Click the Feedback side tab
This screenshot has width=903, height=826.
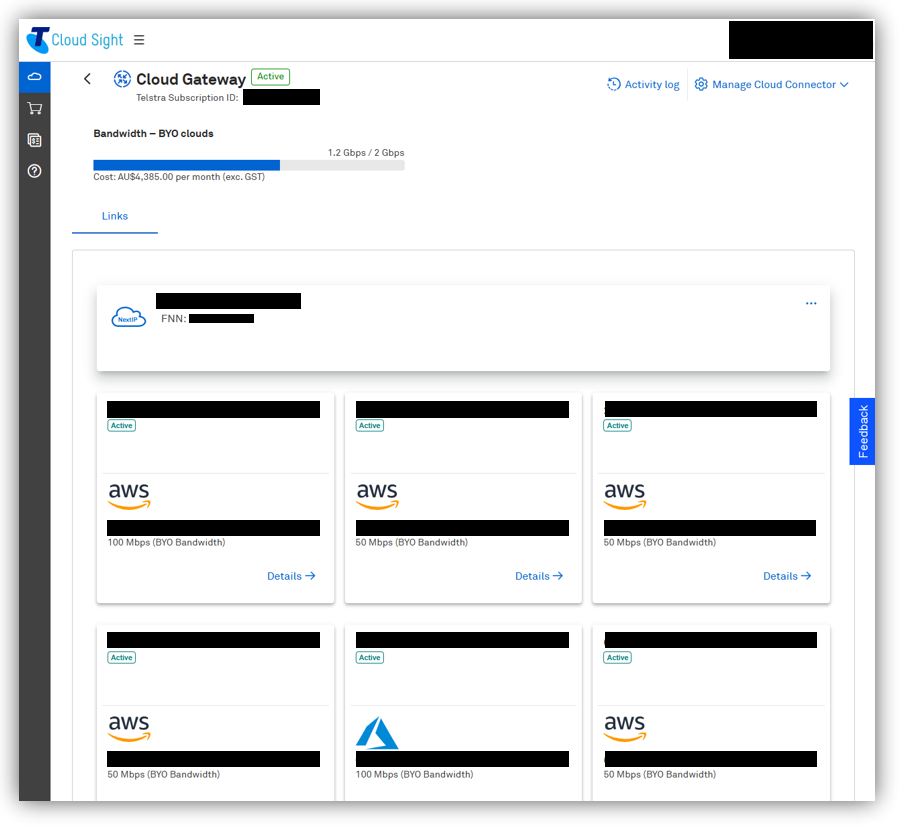pos(862,431)
